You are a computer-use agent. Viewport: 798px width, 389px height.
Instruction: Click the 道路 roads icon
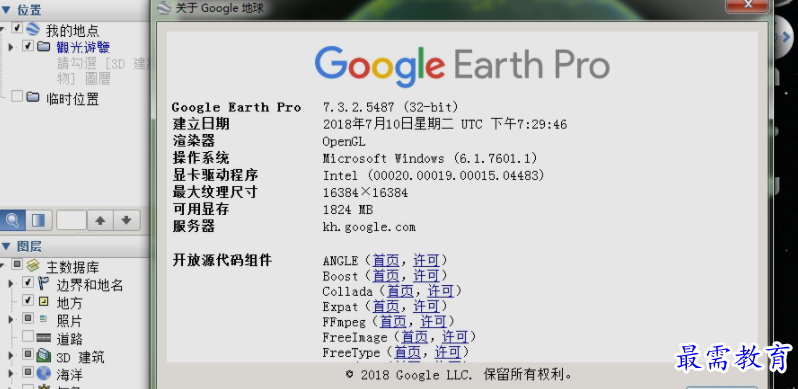pyautogui.click(x=44, y=338)
